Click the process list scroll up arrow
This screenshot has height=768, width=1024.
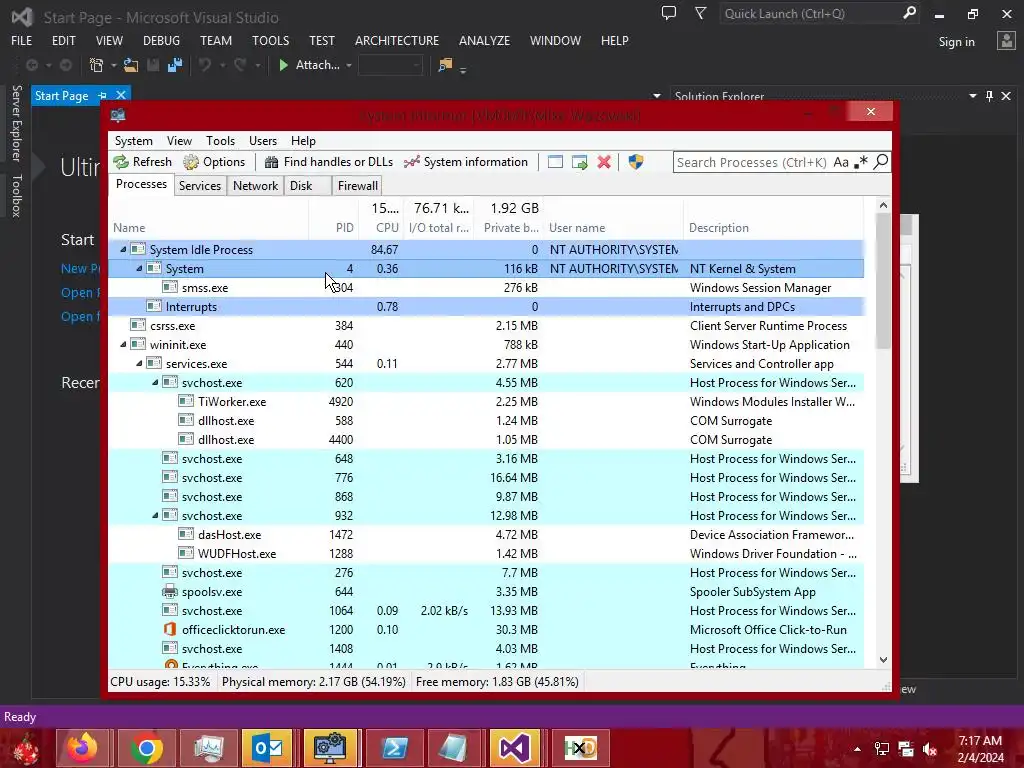tap(883, 205)
